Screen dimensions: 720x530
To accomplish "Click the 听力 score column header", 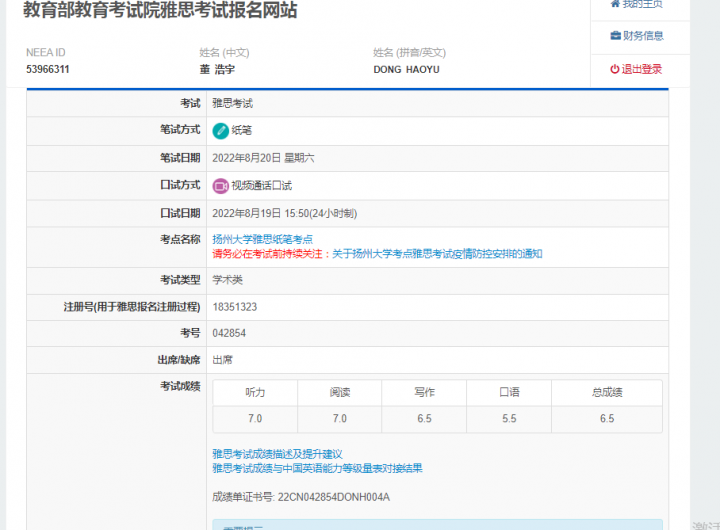I will coord(255,393).
